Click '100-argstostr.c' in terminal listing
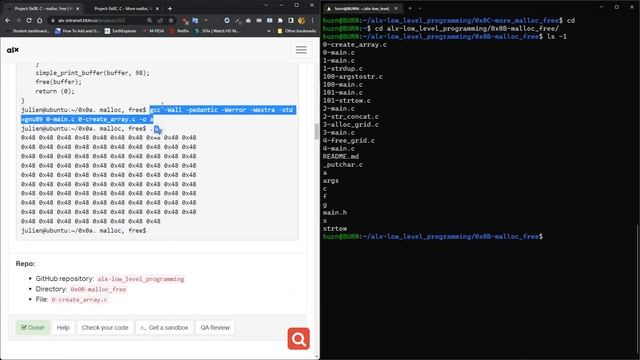The height and width of the screenshot is (360, 640). [x=353, y=76]
